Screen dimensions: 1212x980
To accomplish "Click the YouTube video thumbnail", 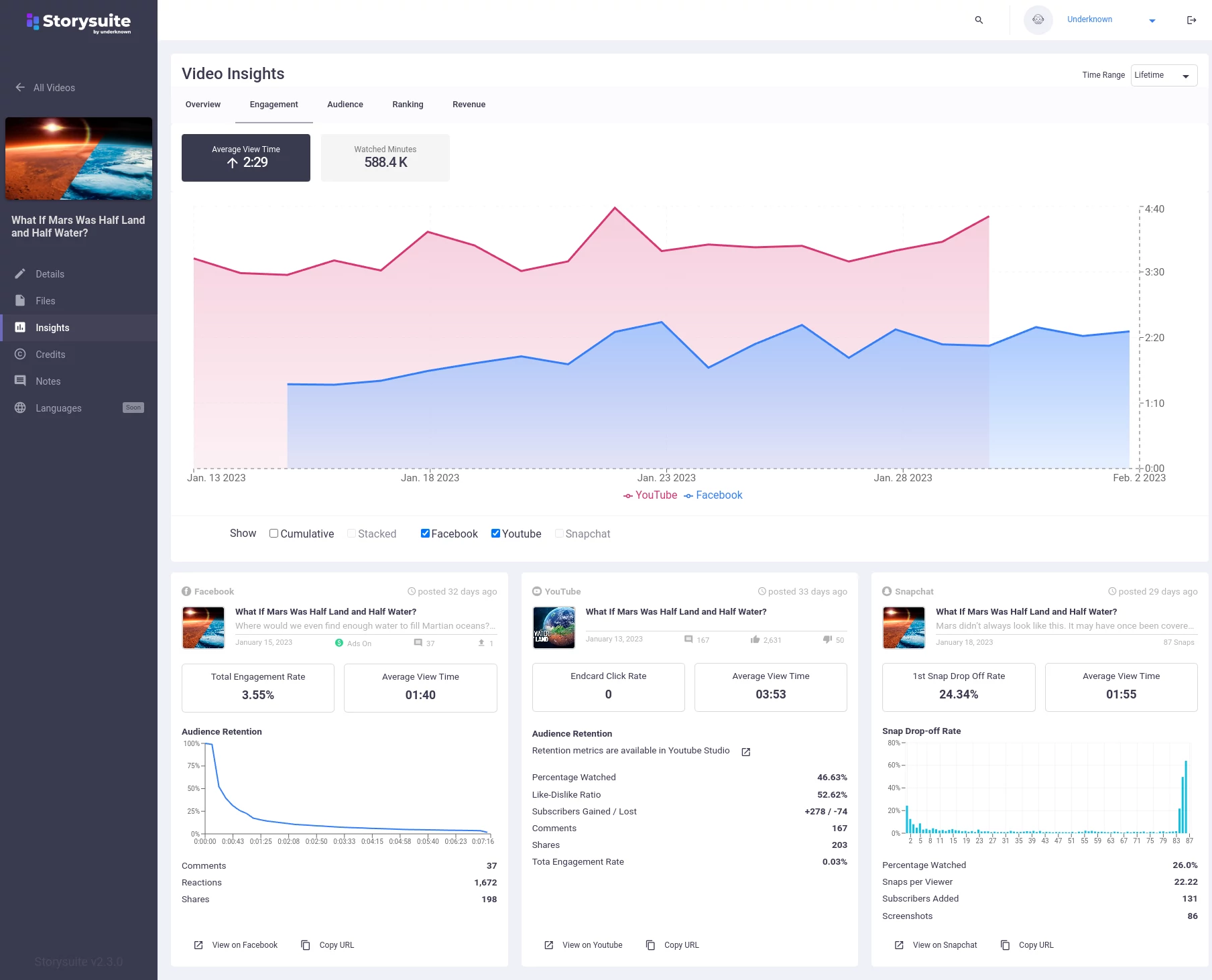I will [x=554, y=627].
